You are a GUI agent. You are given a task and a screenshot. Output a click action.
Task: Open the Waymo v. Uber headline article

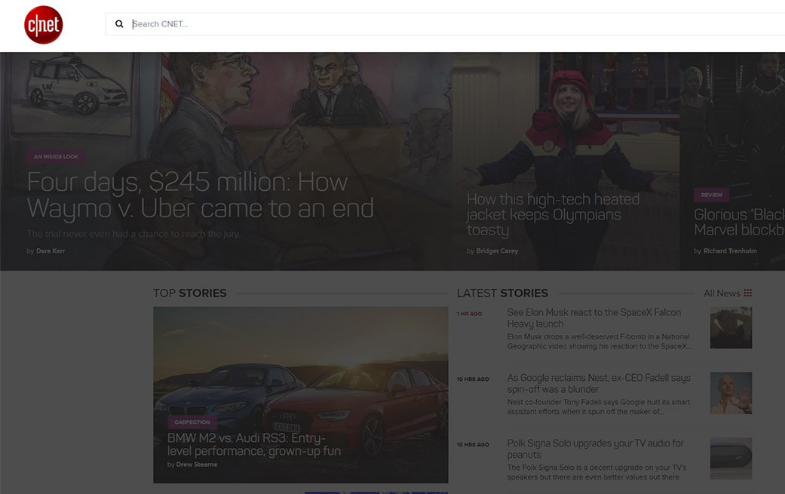coord(200,195)
